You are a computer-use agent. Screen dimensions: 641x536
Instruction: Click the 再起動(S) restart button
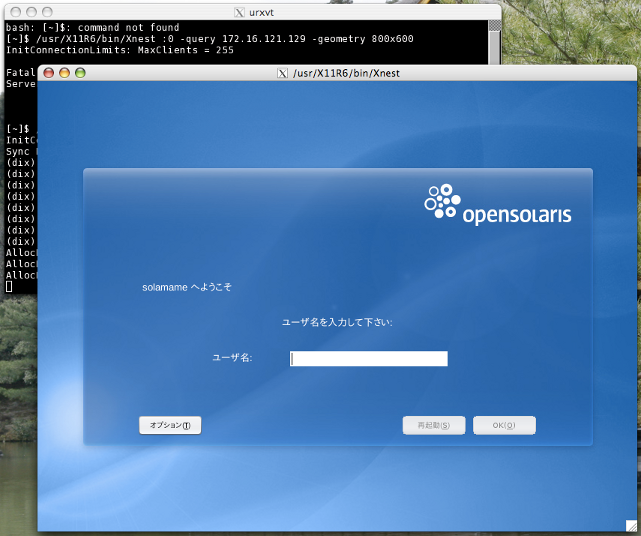[x=434, y=425]
